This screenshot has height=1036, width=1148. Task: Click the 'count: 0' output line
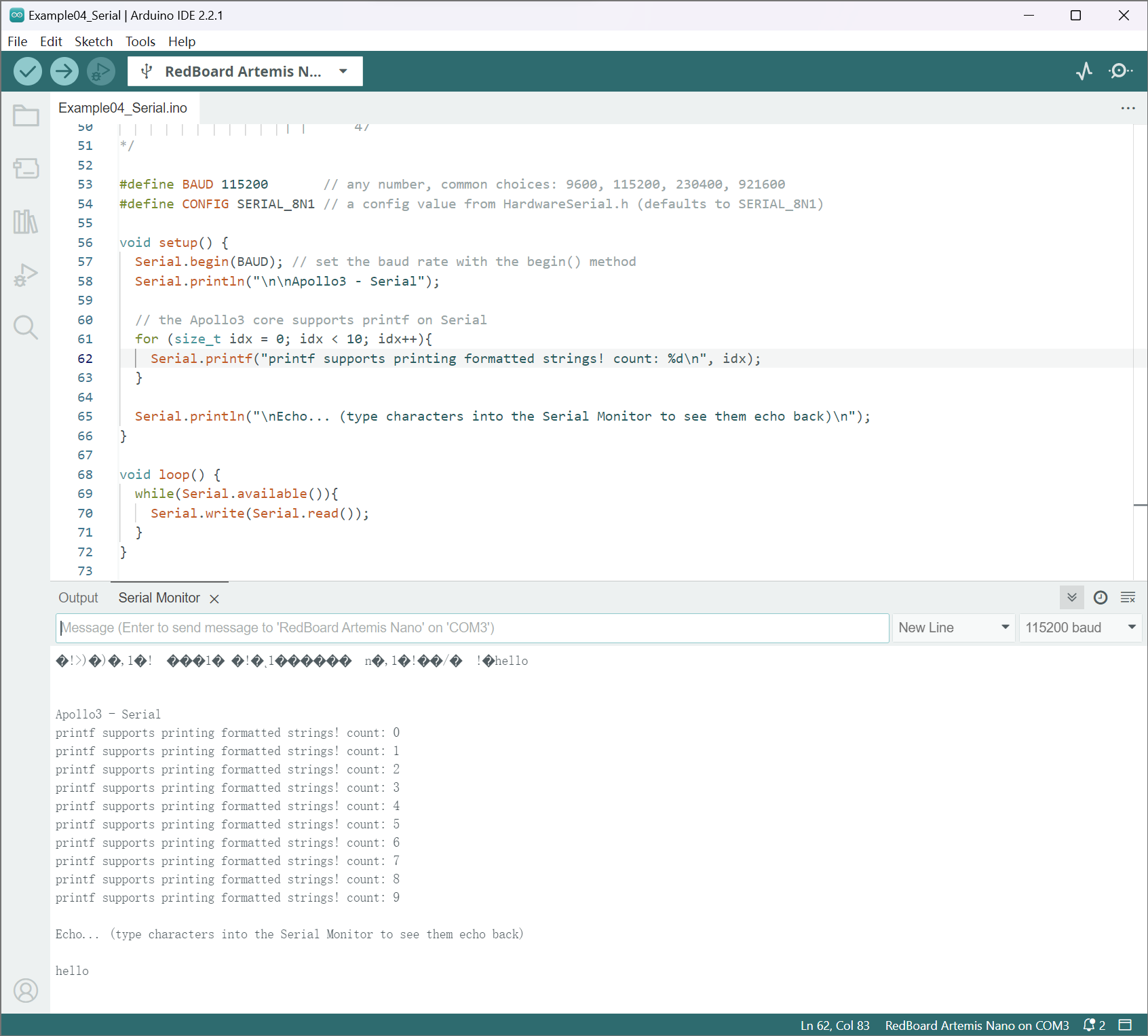pos(228,733)
